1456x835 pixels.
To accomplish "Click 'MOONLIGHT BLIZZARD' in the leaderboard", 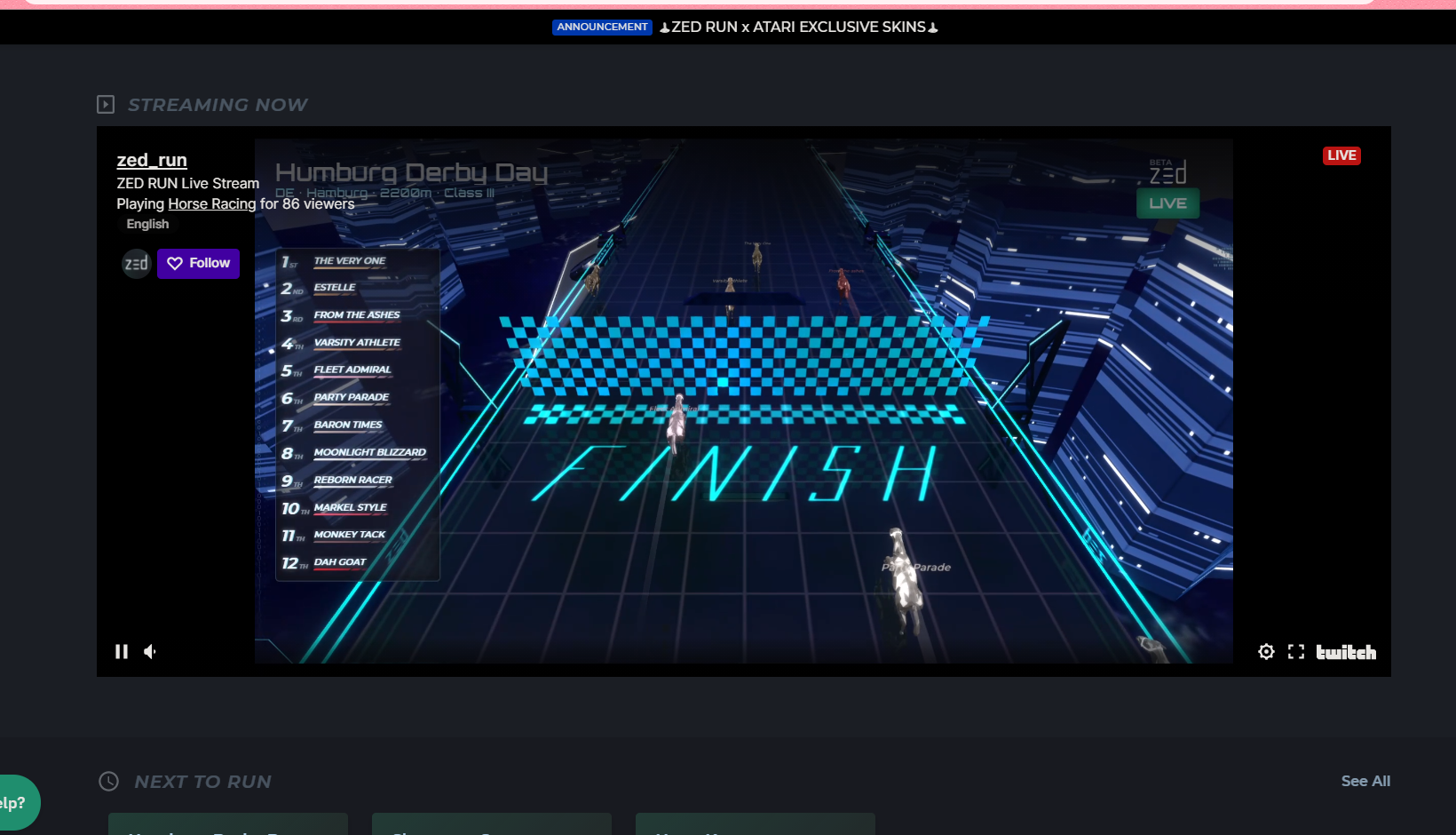I will coord(370,453).
